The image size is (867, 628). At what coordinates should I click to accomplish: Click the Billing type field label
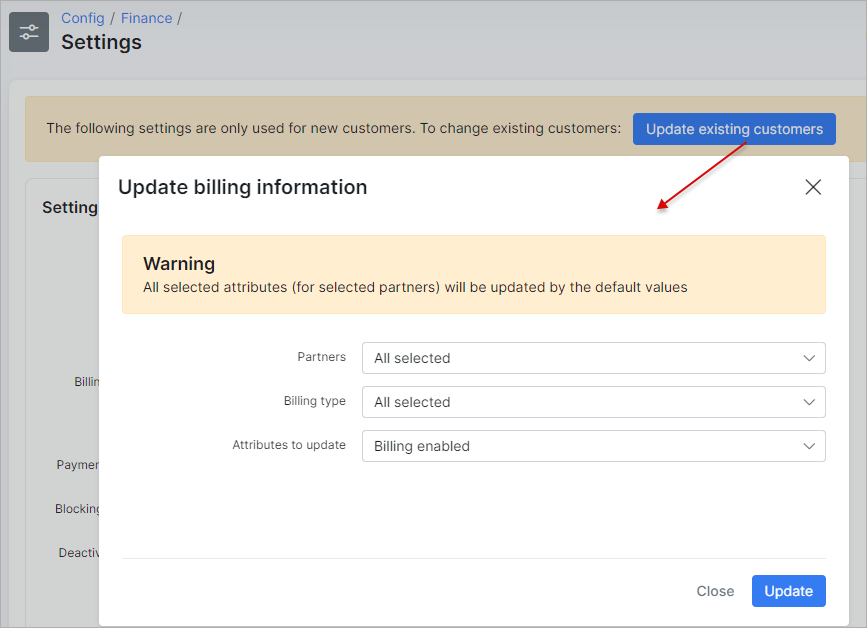[x=314, y=401]
